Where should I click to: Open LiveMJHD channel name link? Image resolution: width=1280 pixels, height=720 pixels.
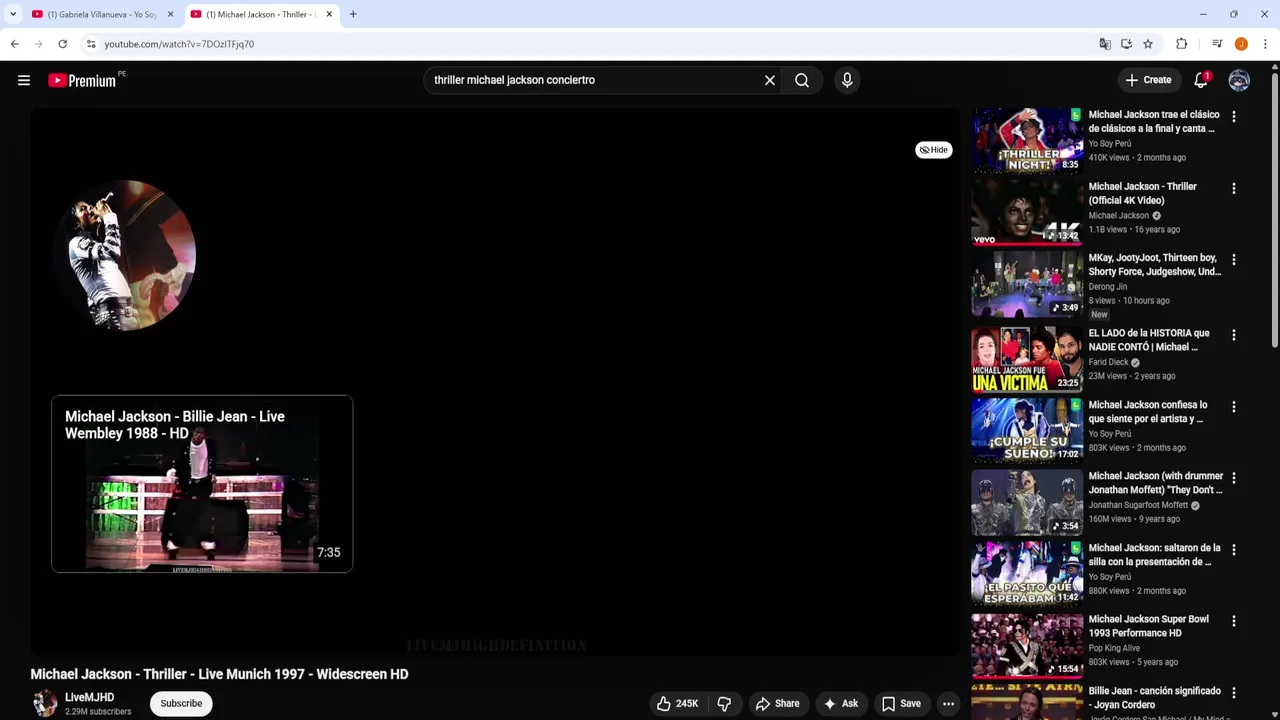(x=89, y=697)
